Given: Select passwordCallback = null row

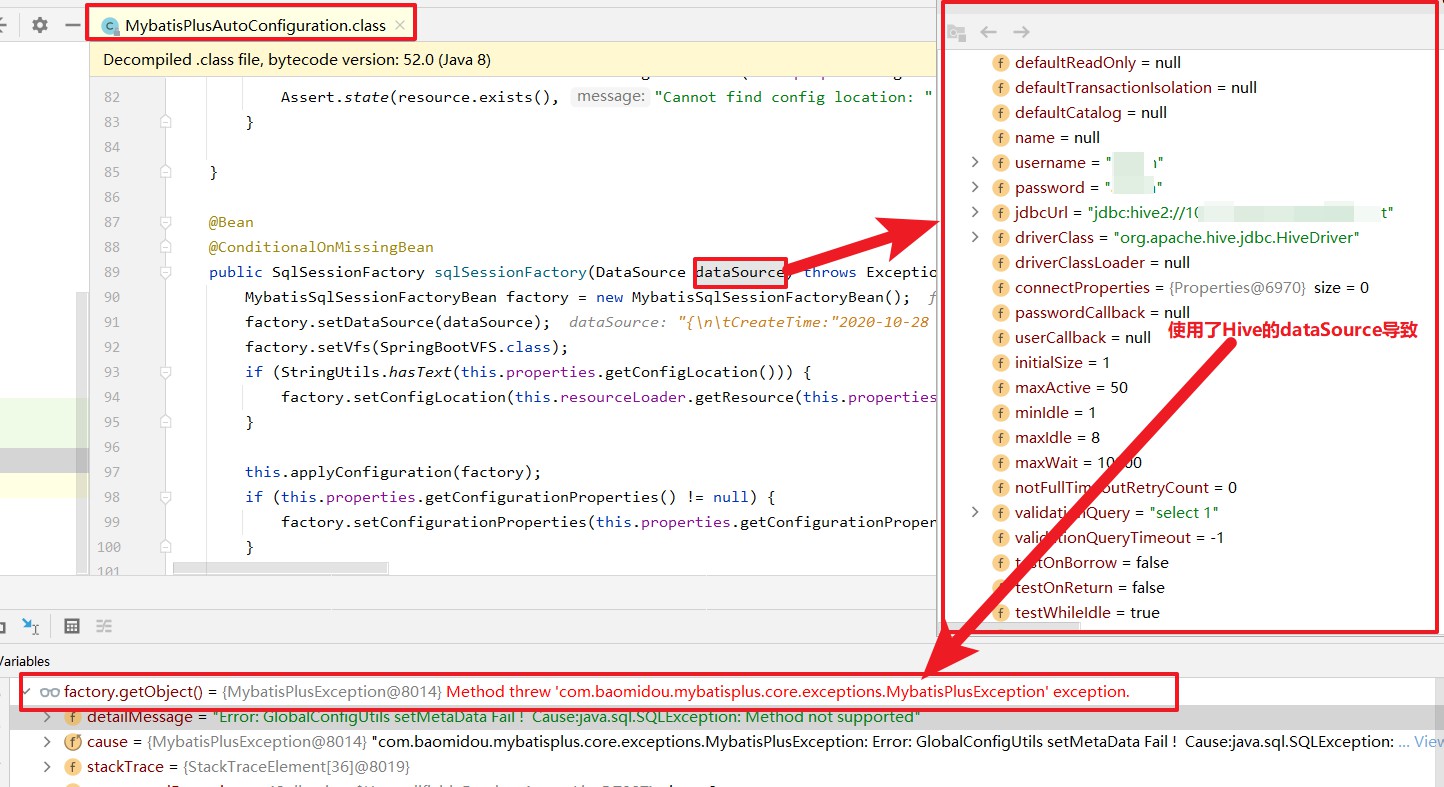Looking at the screenshot, I should pyautogui.click(x=1091, y=312).
